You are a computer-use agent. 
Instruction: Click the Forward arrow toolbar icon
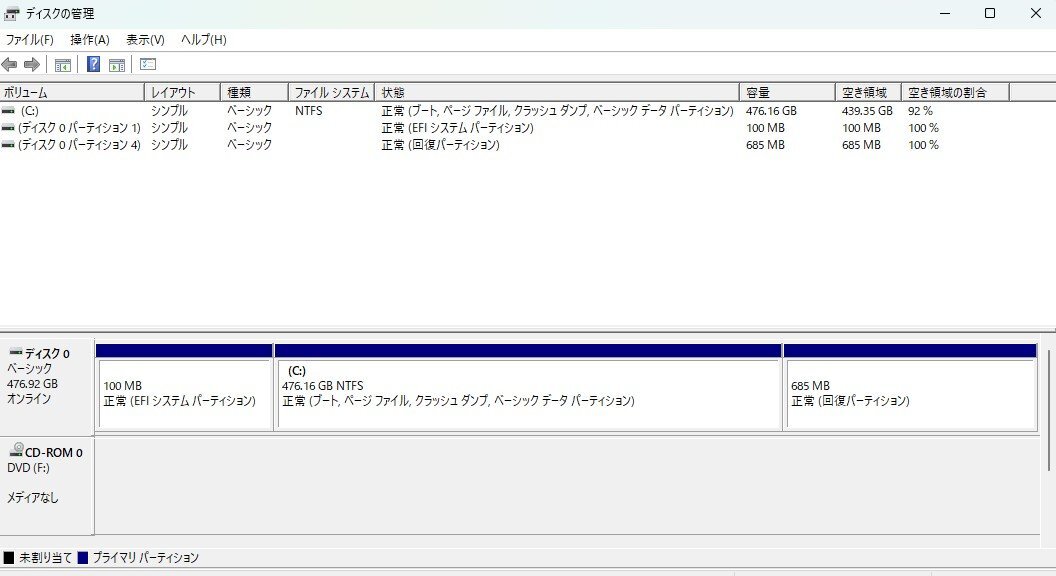pyautogui.click(x=32, y=65)
